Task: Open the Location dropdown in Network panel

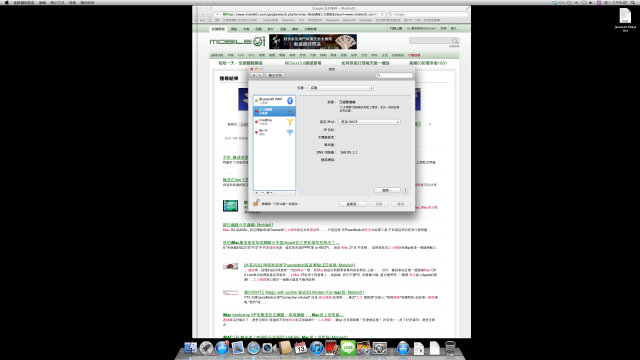Action: pyautogui.click(x=340, y=88)
